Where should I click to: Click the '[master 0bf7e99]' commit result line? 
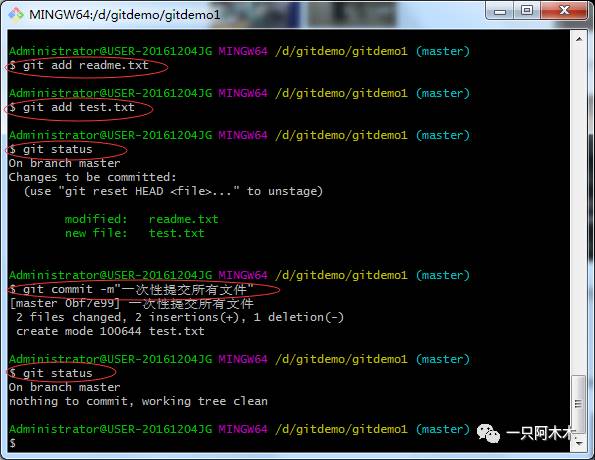click(x=131, y=304)
